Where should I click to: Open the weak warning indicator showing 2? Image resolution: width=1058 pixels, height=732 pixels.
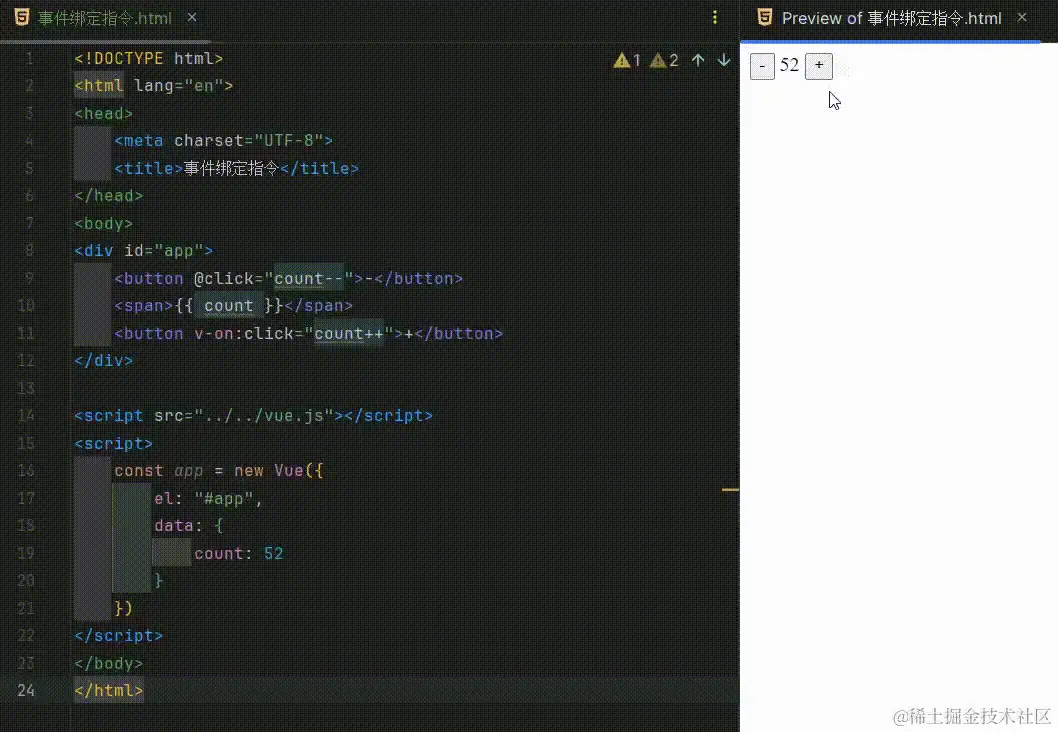click(664, 60)
